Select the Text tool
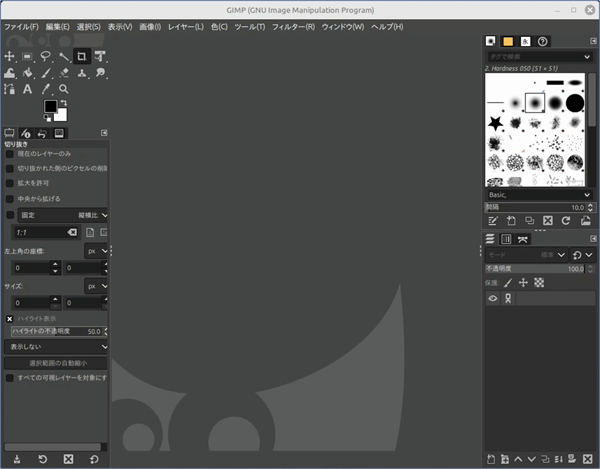Image resolution: width=600 pixels, height=469 pixels. [27, 89]
